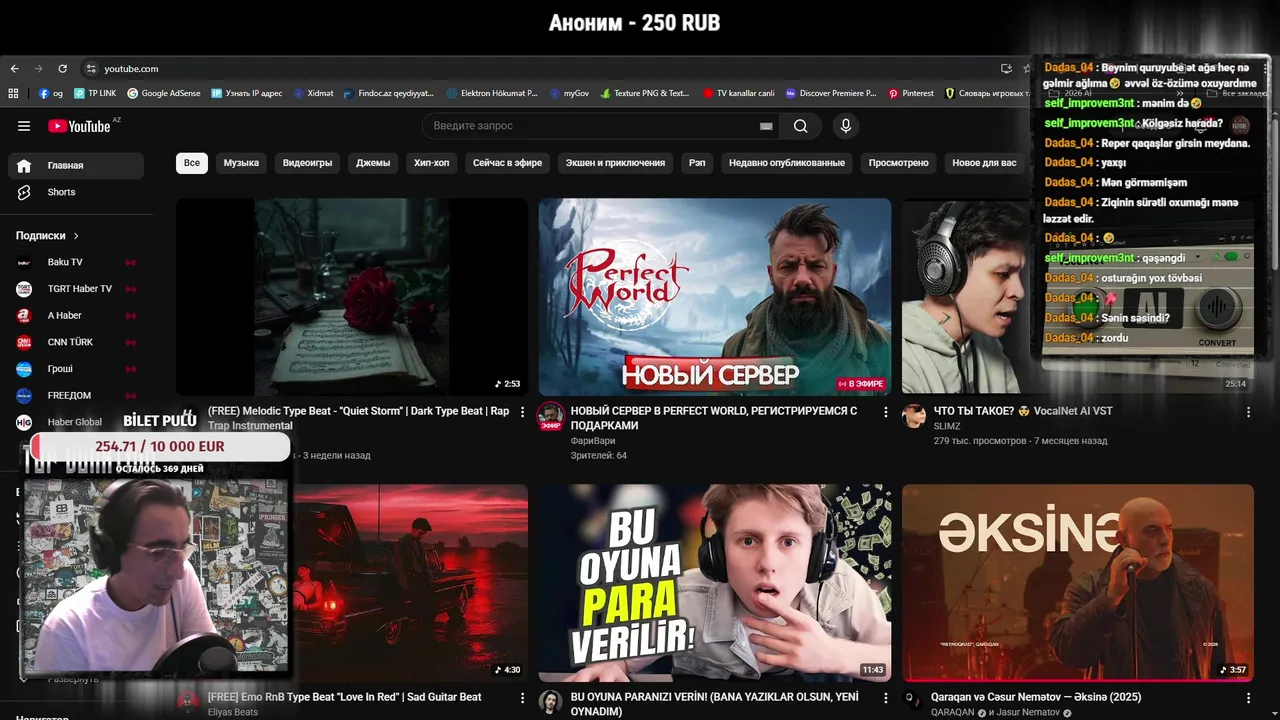Select the Экшен и приключения chip
Screen dimensions: 1280x720
coord(615,163)
